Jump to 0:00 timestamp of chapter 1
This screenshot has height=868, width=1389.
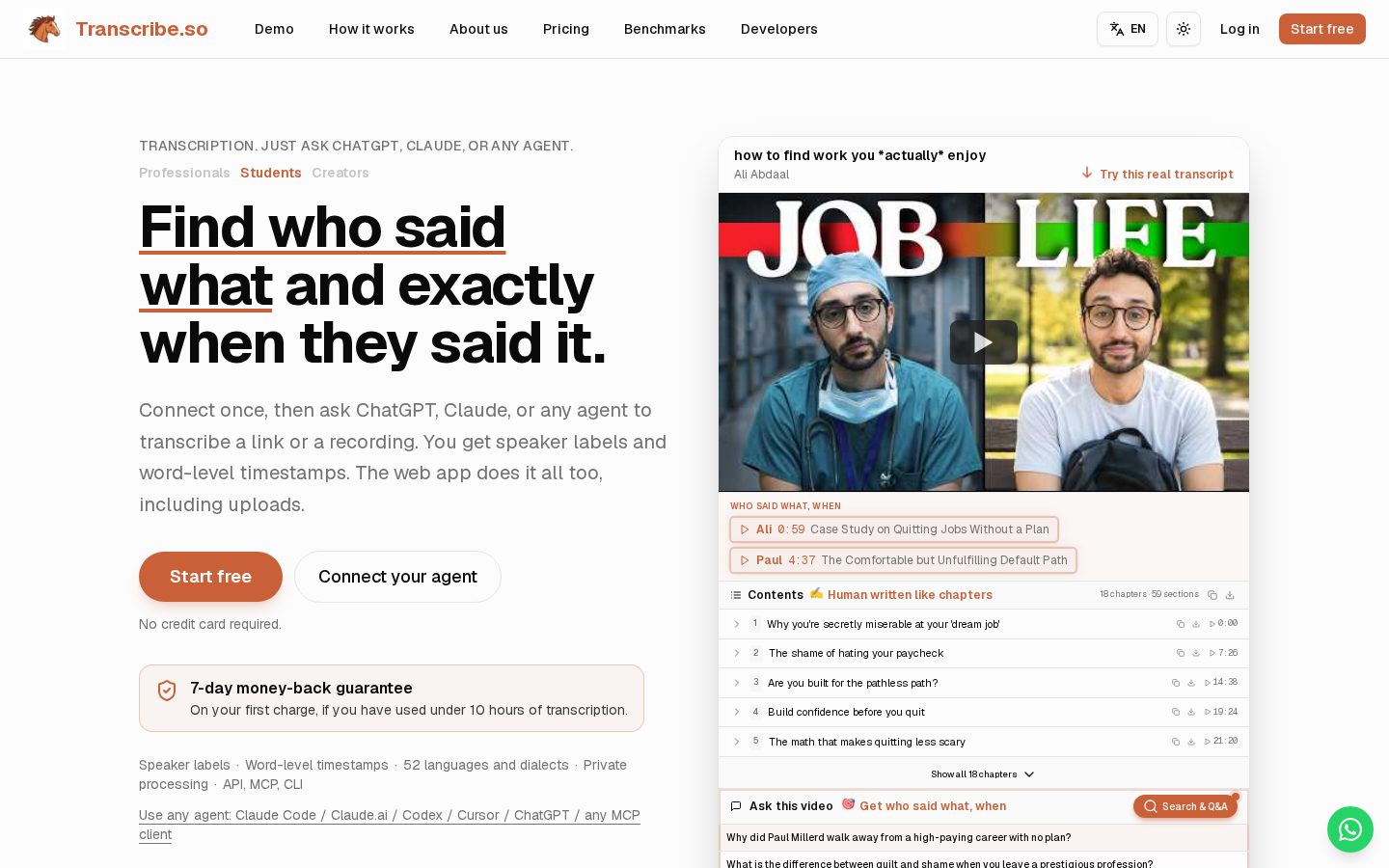coord(1223,624)
